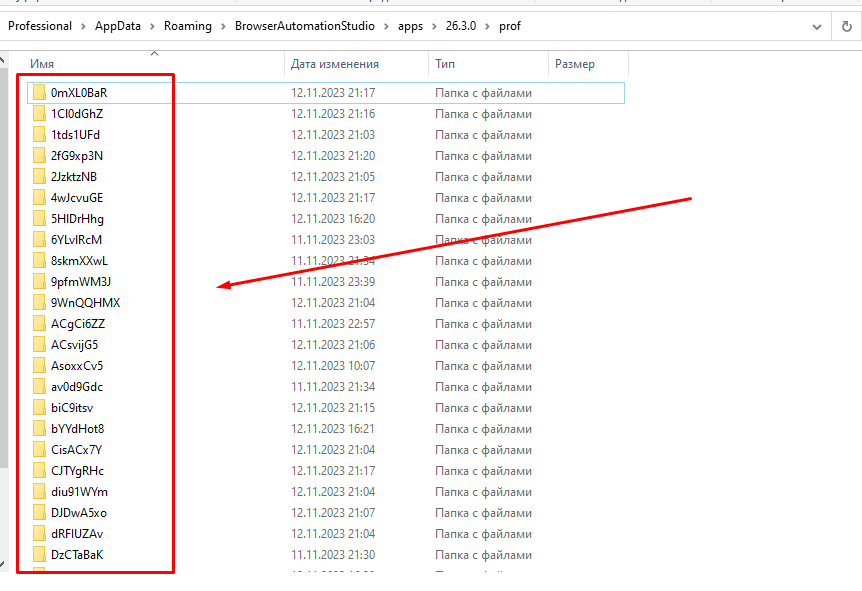
Task: Select the CisACx7Y folder name
Action: [x=77, y=450]
